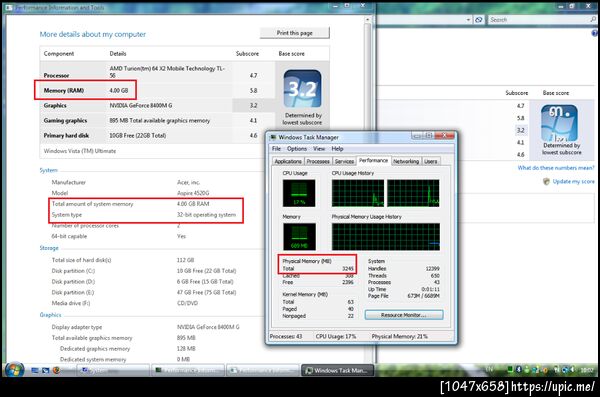Click the Memory usage meter
Screen dimensions: 600x397
point(299,237)
